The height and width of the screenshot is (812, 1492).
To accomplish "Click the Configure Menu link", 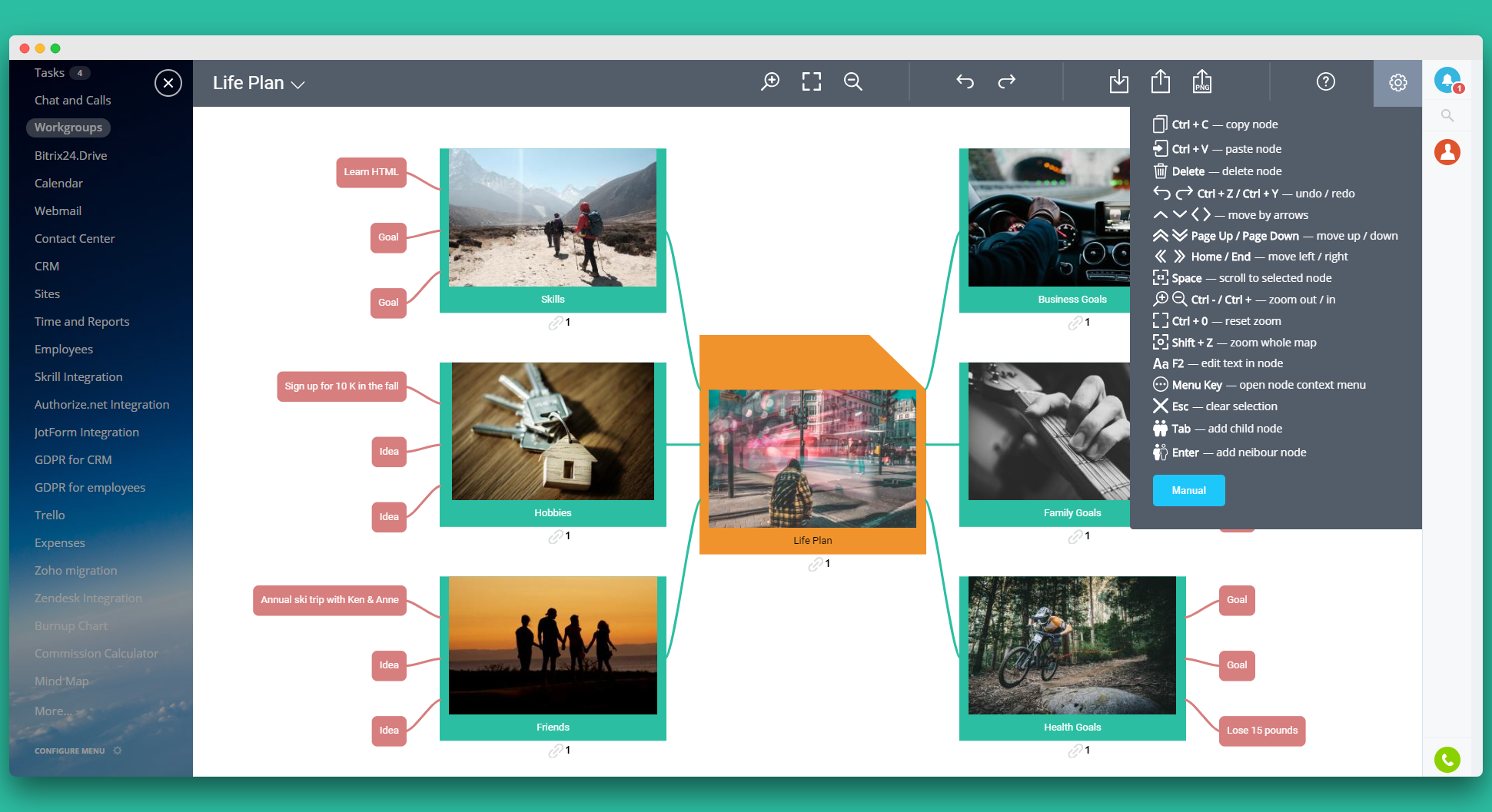I will tap(70, 751).
